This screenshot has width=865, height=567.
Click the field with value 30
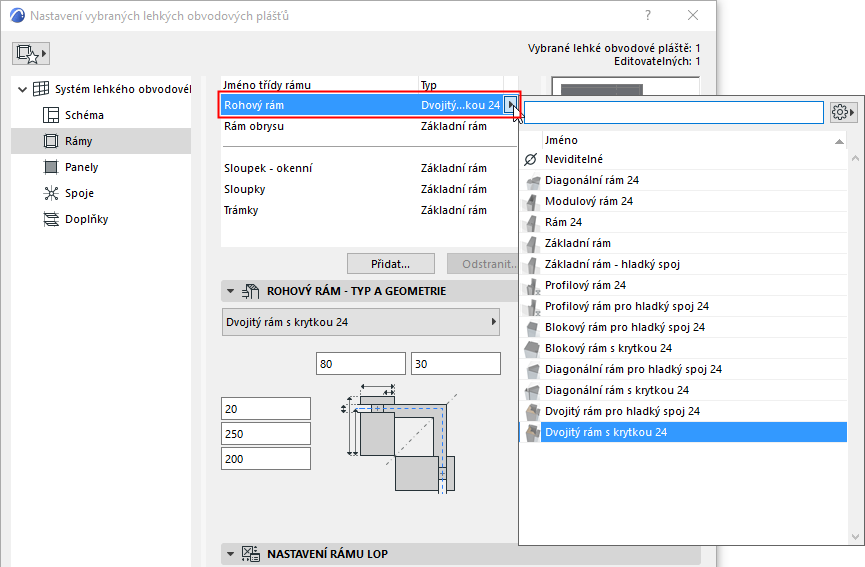click(456, 364)
